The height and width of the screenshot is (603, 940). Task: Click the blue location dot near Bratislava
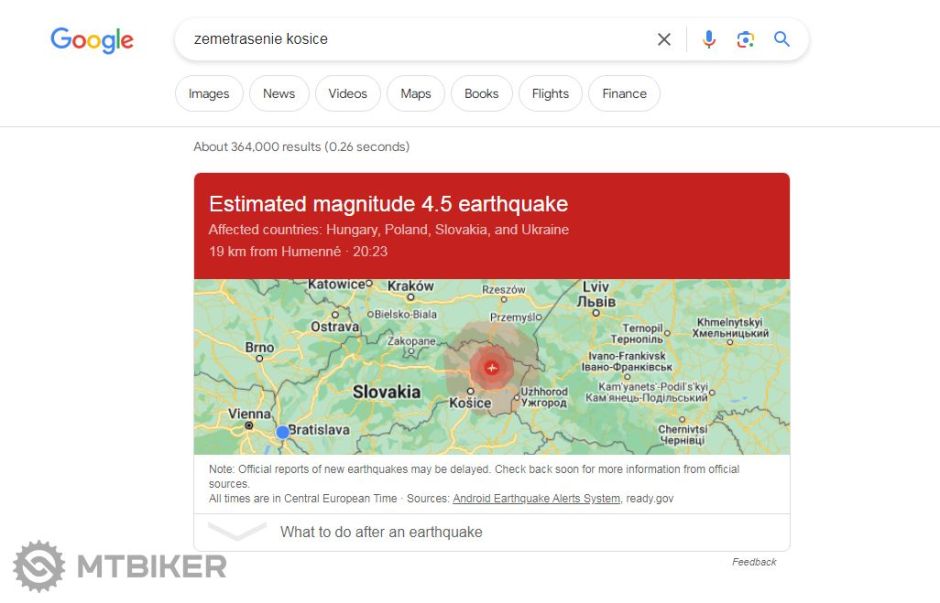(x=283, y=430)
